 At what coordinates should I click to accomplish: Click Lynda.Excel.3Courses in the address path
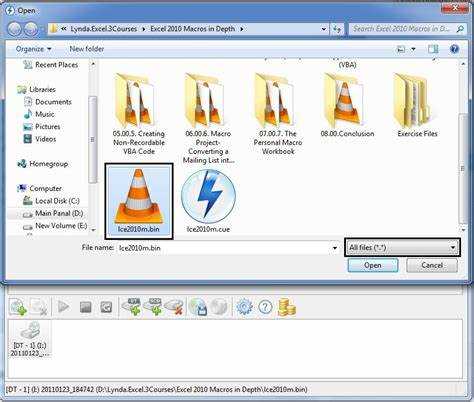104,29
